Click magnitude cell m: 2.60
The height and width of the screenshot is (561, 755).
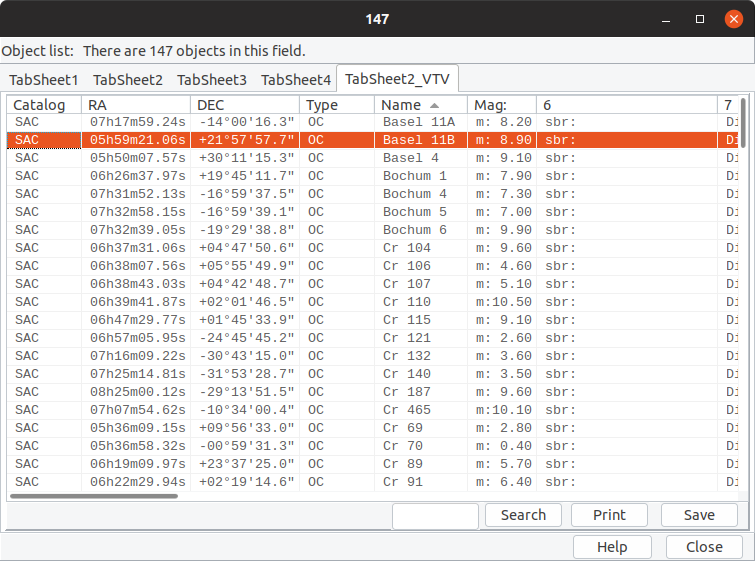tap(504, 338)
